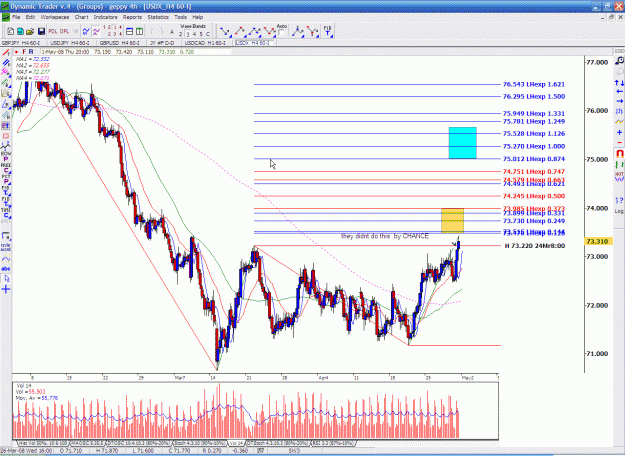Viewport: 625px width, 456px height.
Task: Click the H 73.220 24Mr8:00 label
Action: pyautogui.click(x=535, y=246)
